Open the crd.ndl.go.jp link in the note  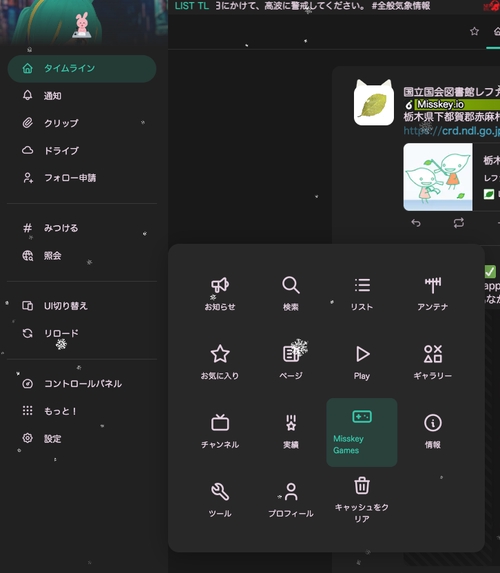tap(451, 131)
